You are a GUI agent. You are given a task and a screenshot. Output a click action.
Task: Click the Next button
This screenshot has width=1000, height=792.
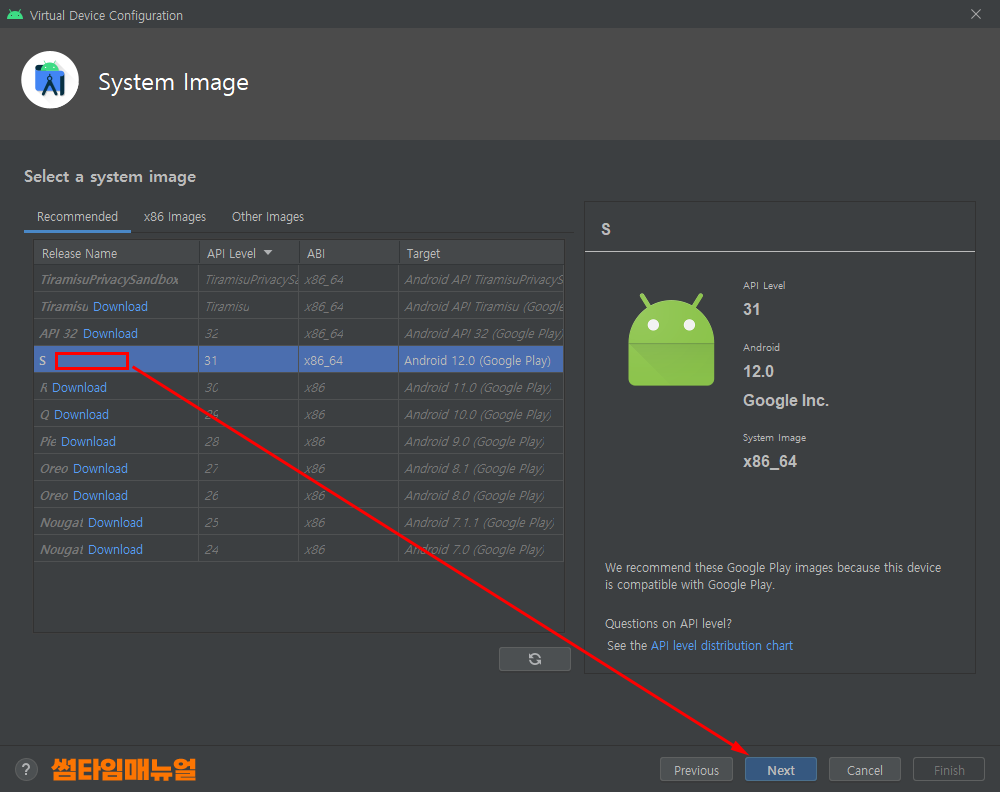(x=781, y=770)
